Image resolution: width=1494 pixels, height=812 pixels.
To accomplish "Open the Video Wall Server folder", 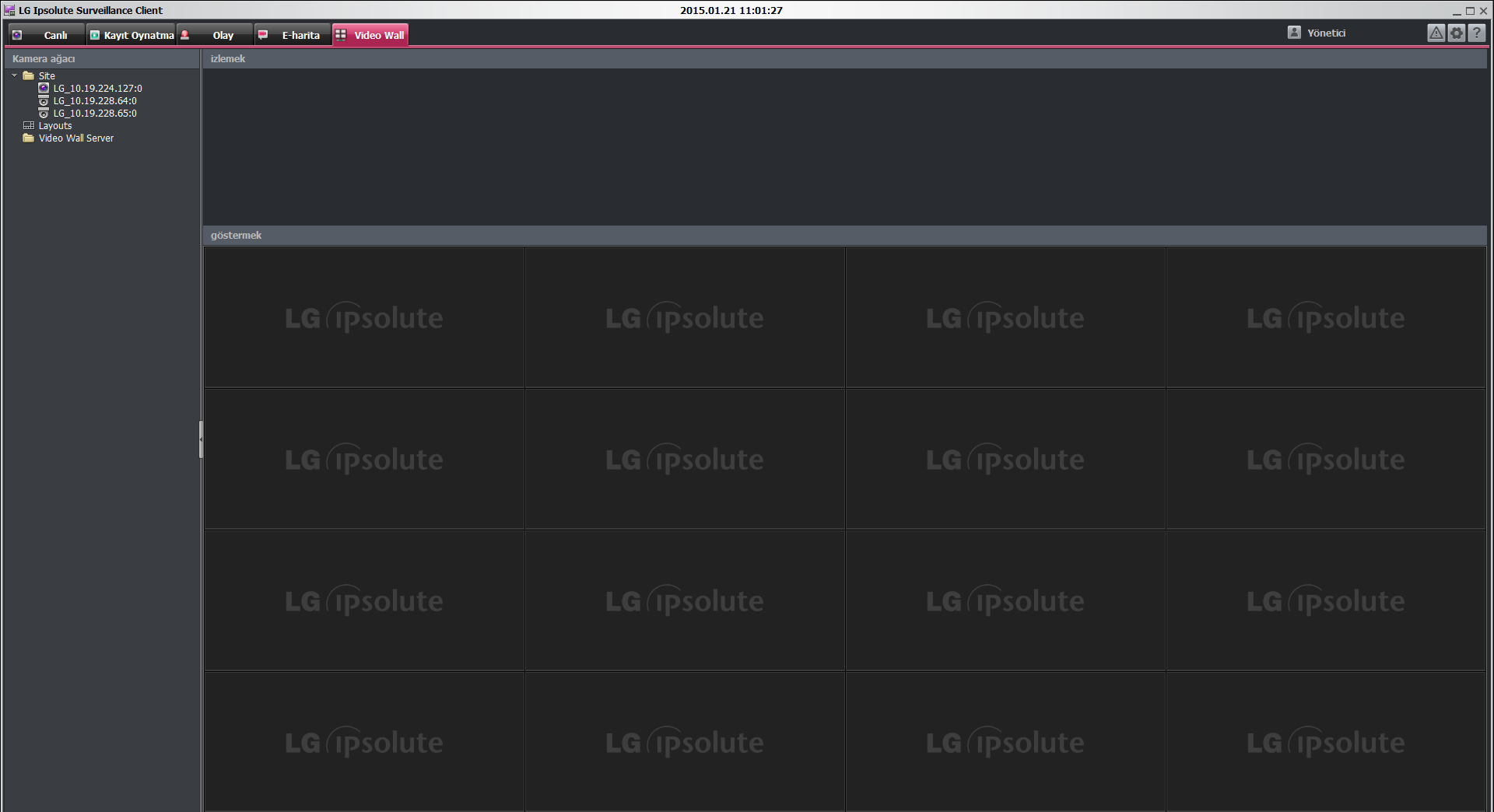I will click(76, 138).
